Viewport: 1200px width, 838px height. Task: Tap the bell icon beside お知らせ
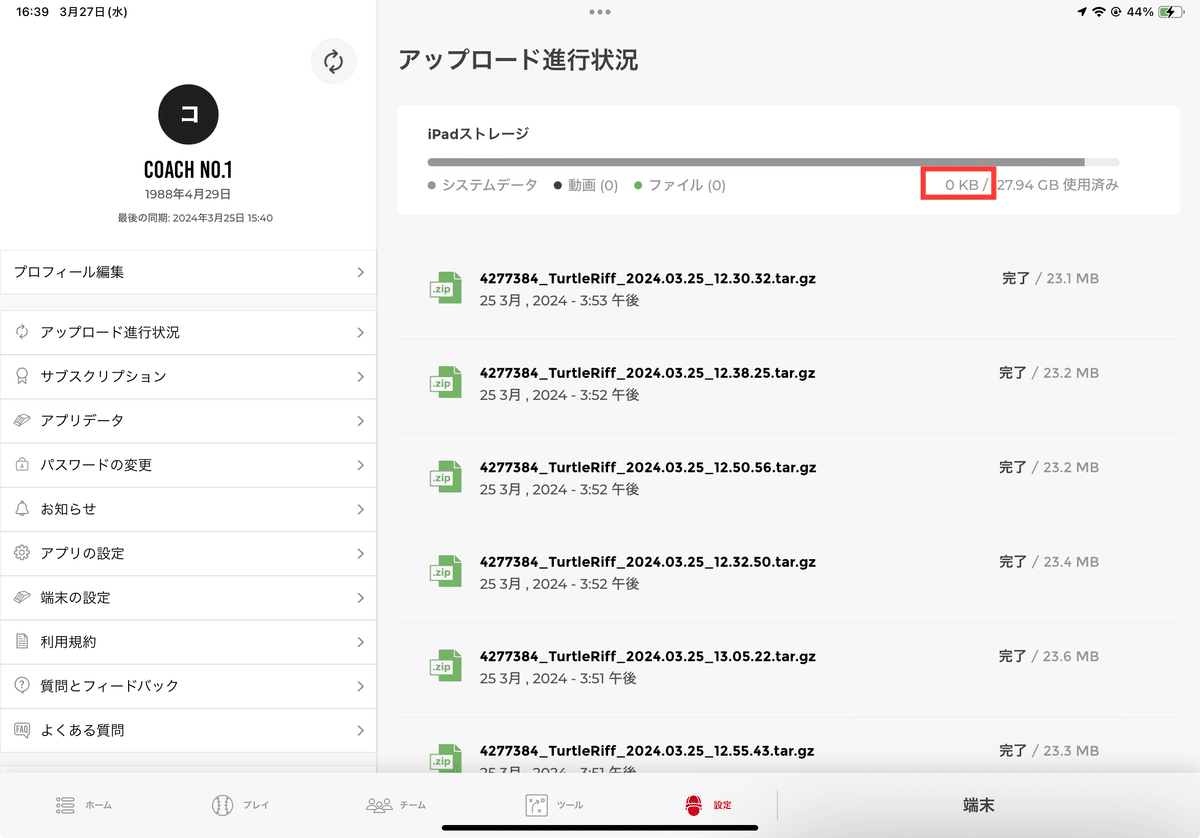(x=22, y=509)
